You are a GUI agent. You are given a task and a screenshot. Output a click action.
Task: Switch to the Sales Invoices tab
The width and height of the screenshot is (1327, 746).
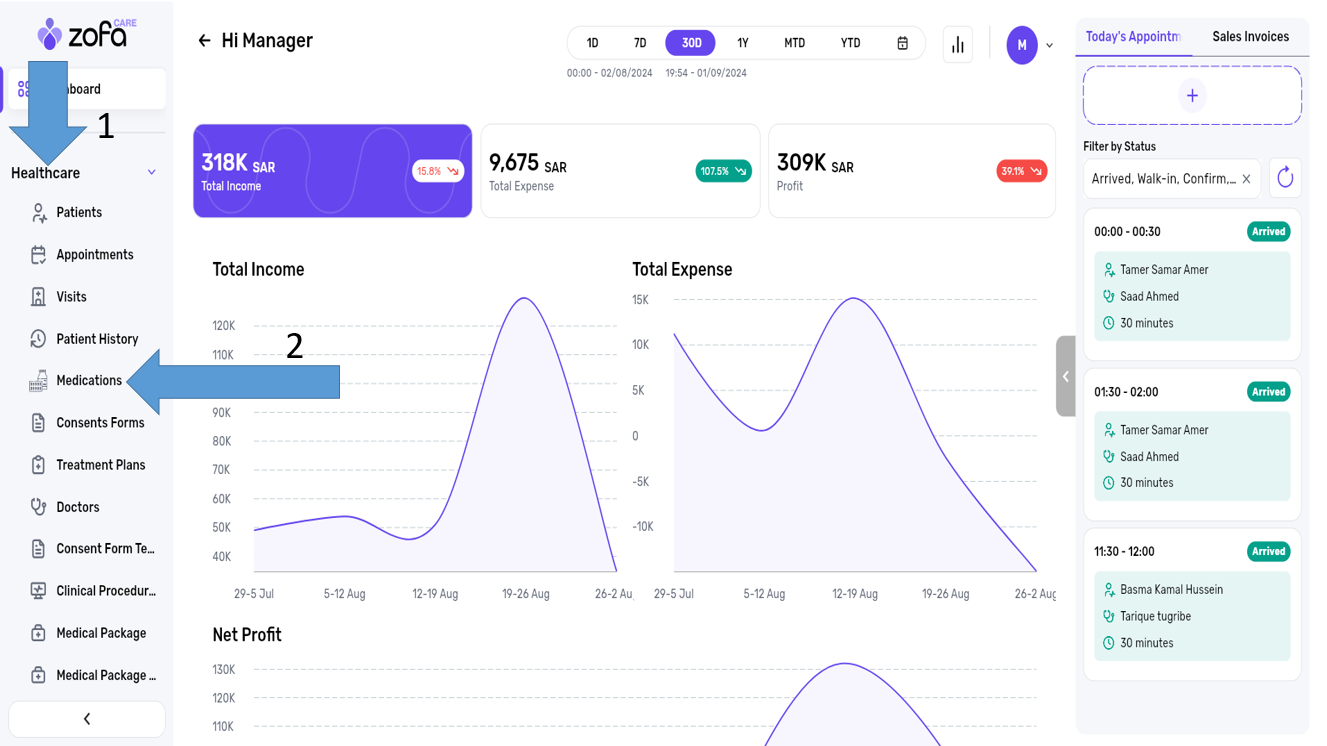point(1250,37)
